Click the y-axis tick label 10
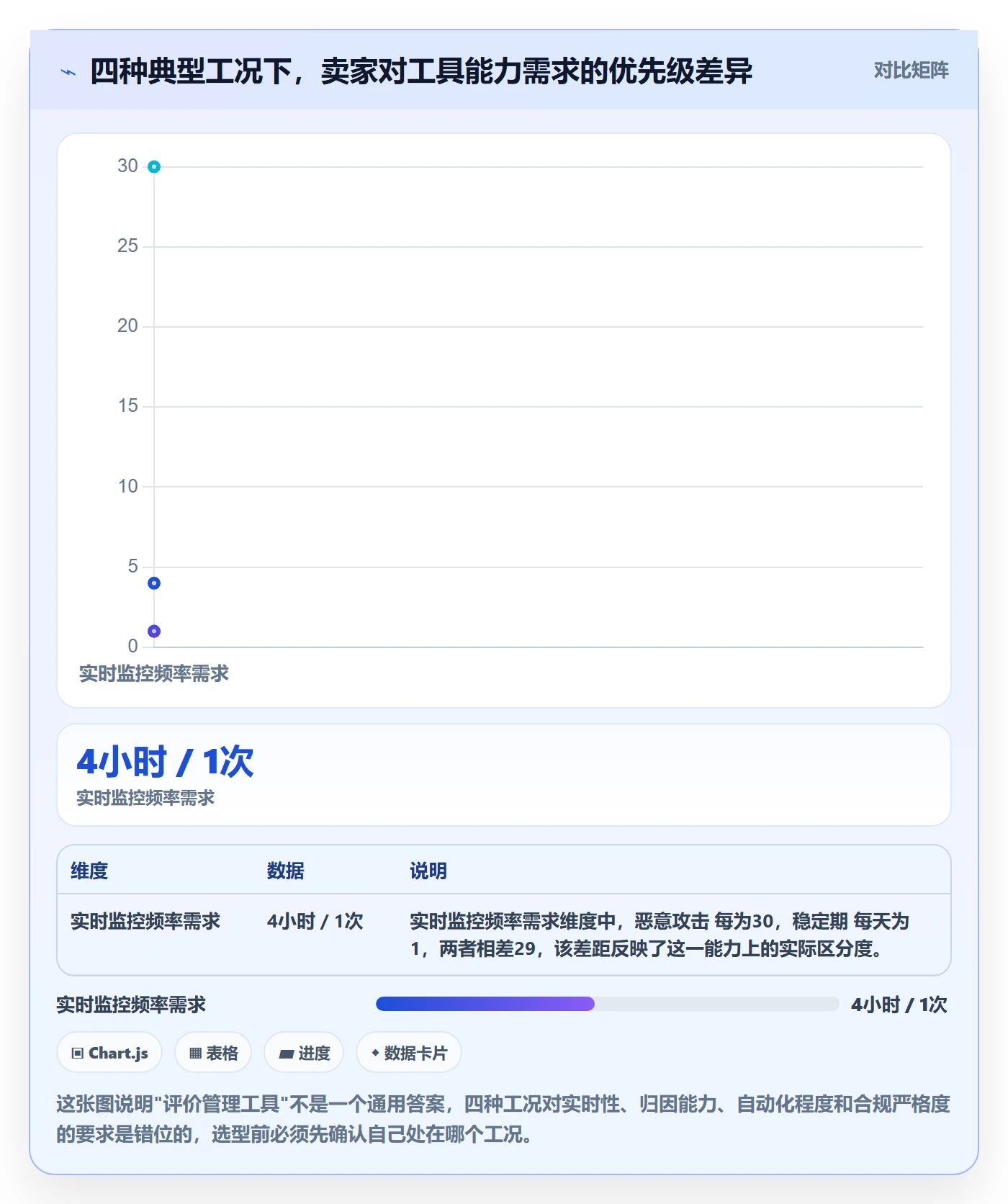Screen dimensions: 1008x1204 (127, 487)
